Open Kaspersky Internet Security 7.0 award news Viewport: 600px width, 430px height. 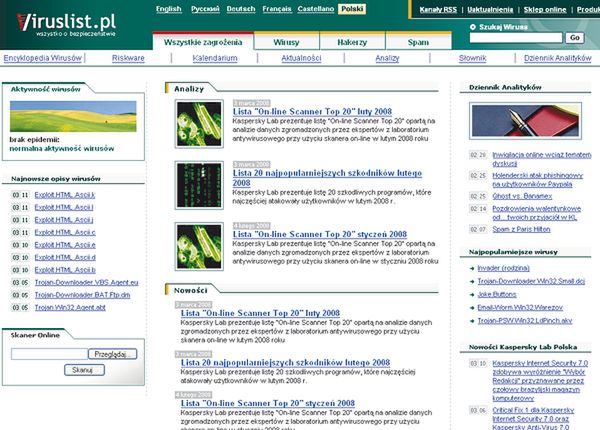coord(540,381)
